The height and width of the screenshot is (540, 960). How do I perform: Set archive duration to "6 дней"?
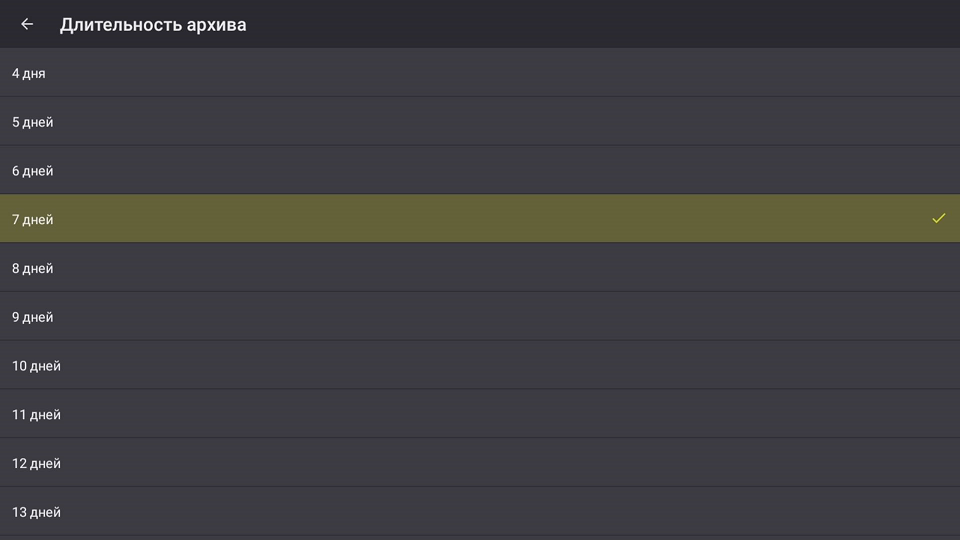(x=480, y=171)
